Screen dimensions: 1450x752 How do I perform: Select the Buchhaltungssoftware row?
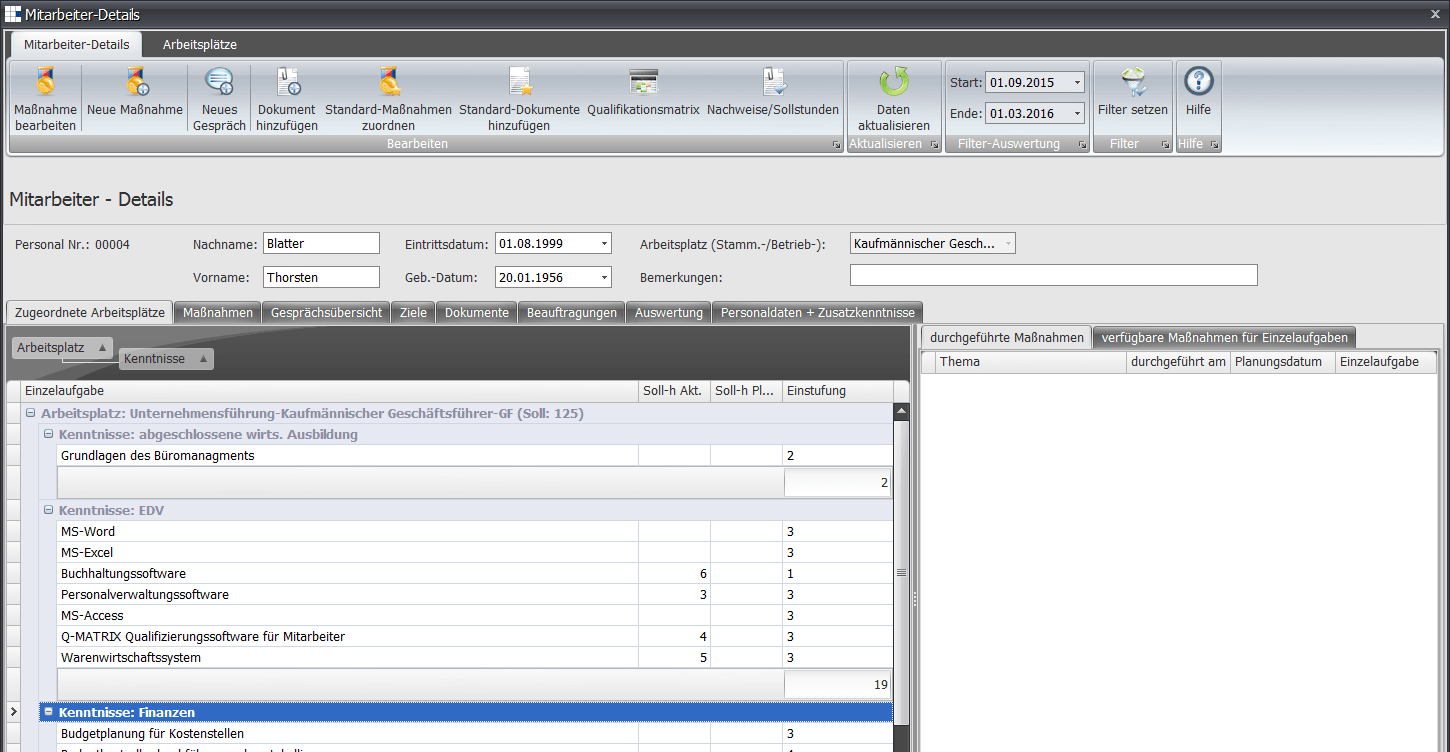pos(124,574)
